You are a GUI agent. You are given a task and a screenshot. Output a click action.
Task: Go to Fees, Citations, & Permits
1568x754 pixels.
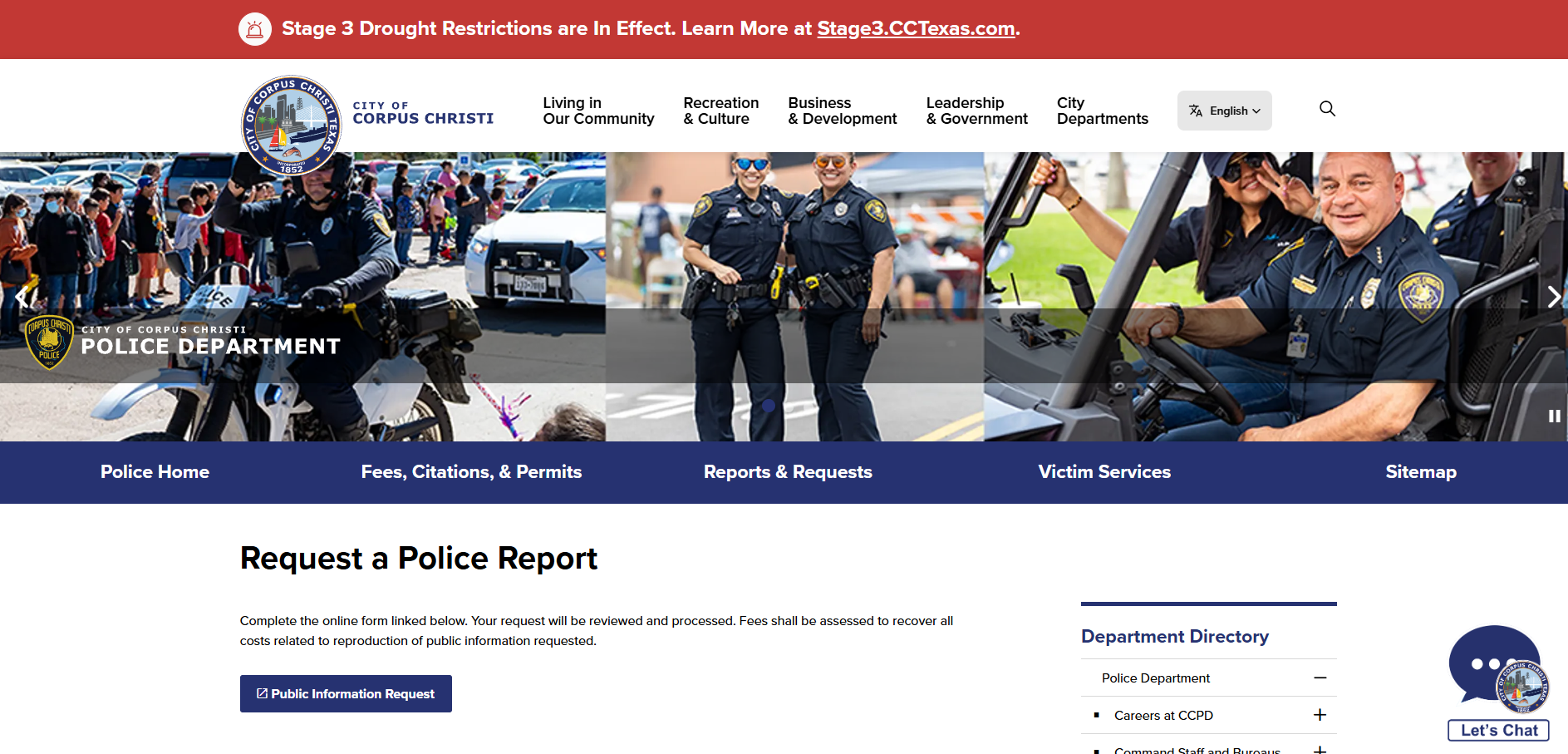(471, 472)
